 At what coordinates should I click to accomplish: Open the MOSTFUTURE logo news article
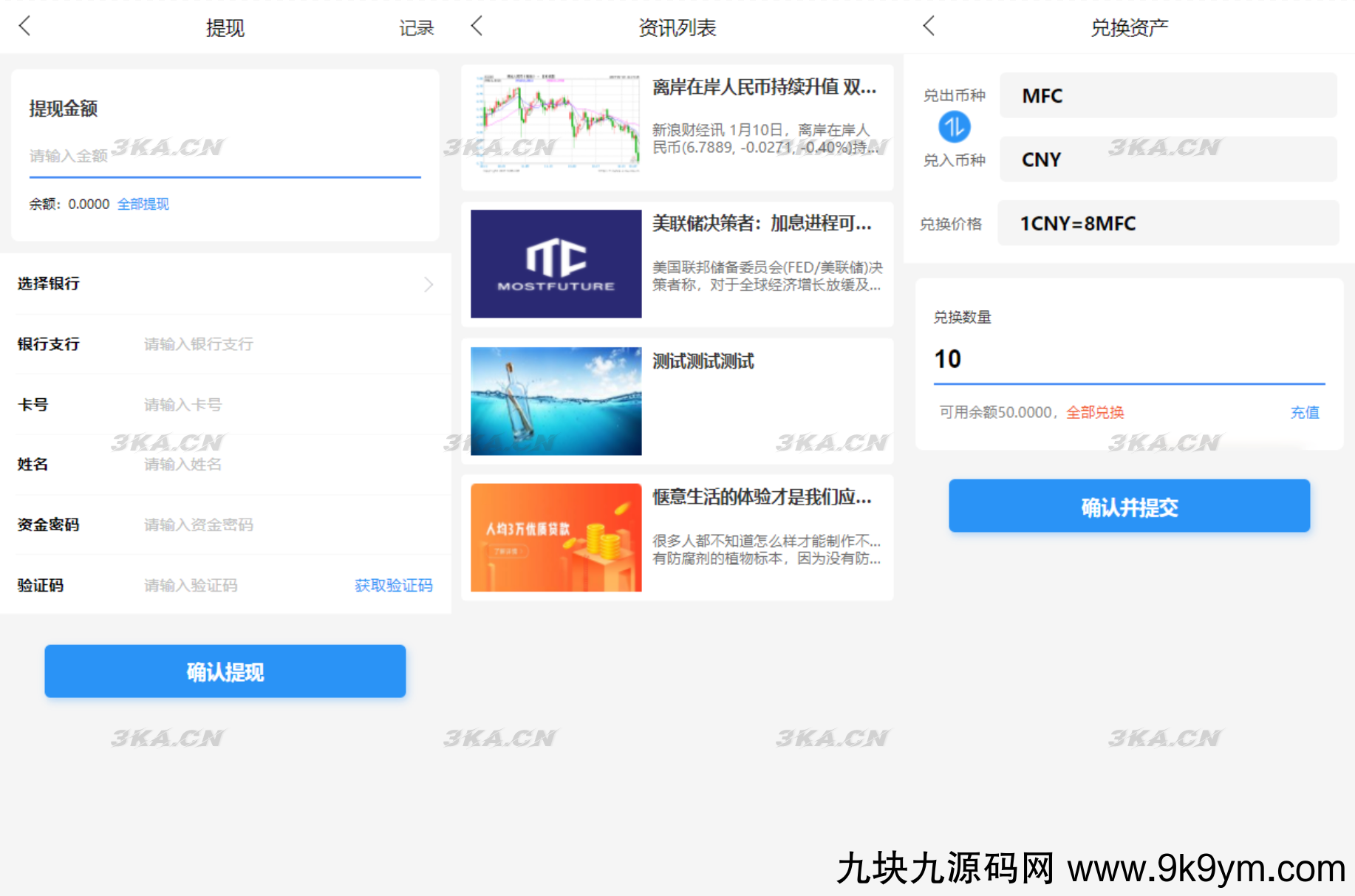(x=556, y=264)
